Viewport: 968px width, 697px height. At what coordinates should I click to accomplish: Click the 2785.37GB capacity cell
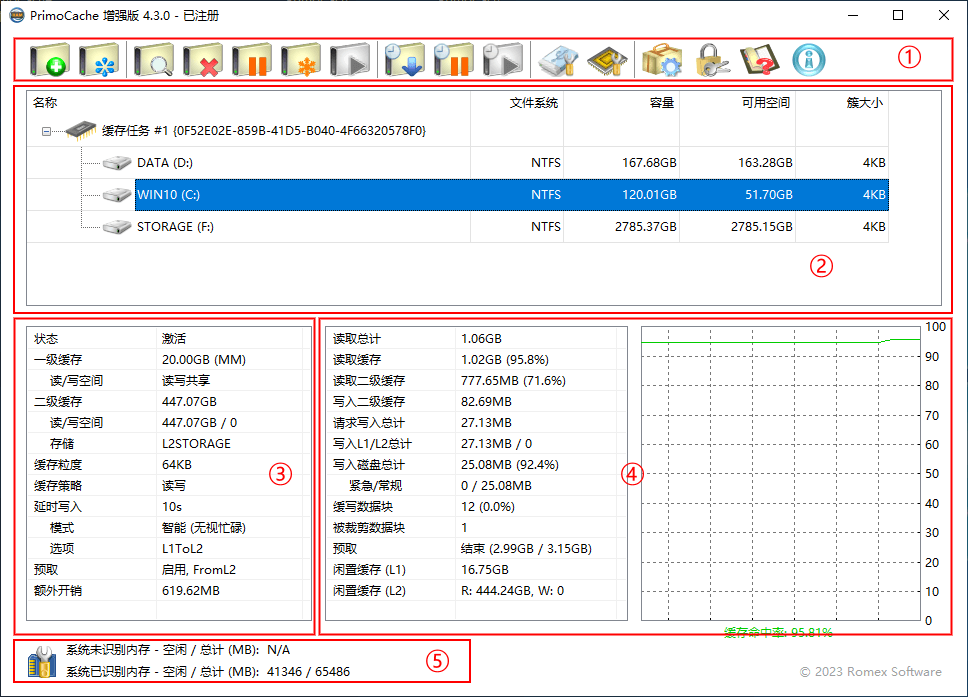click(645, 227)
